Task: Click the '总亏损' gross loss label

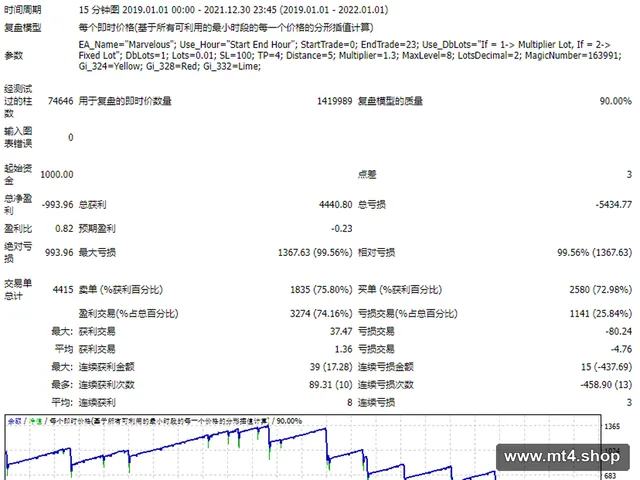Action: [372, 204]
